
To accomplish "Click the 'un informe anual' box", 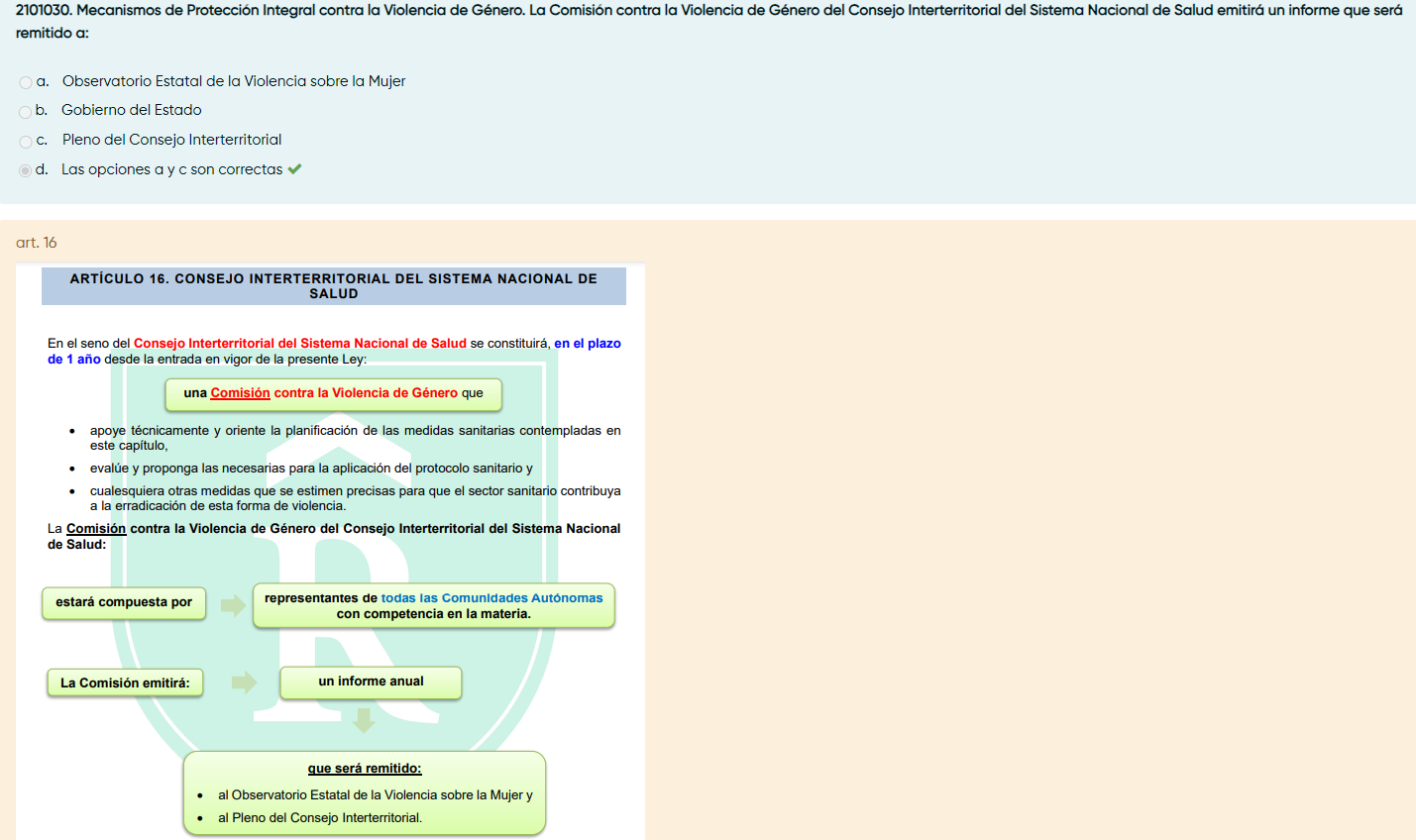I will pyautogui.click(x=371, y=682).
